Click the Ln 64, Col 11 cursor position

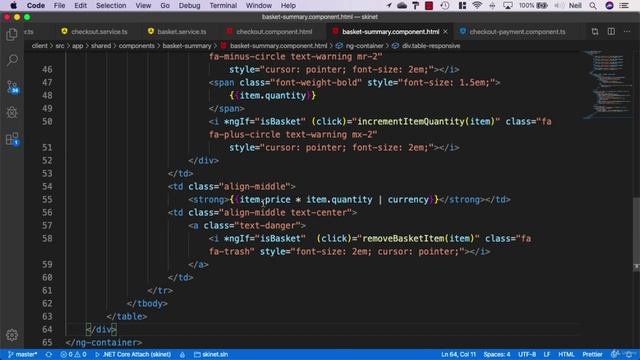pyautogui.click(x=458, y=354)
